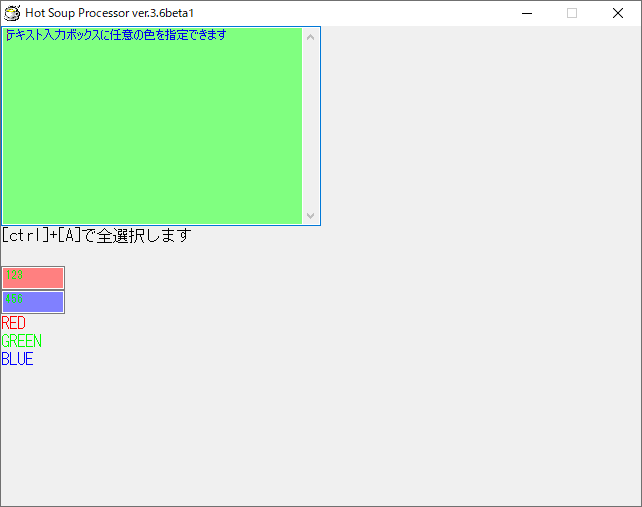Viewport: 642px width, 507px height.
Task: Click the green number 456 in the blue field
Action: 13,300
